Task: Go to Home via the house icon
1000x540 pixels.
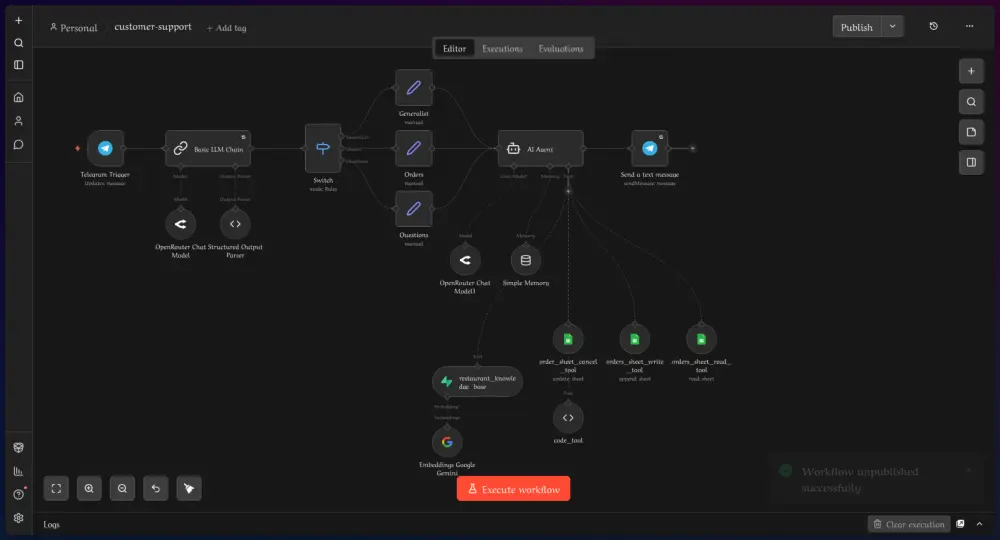Action: coord(18,98)
